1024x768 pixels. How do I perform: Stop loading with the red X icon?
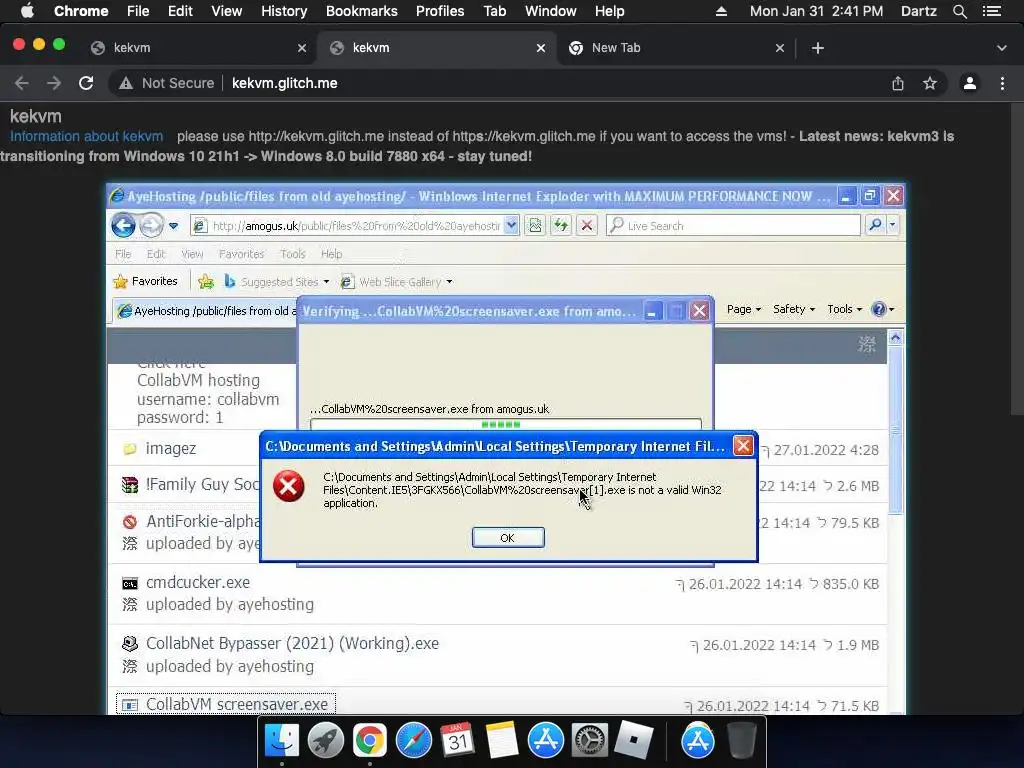click(x=586, y=225)
